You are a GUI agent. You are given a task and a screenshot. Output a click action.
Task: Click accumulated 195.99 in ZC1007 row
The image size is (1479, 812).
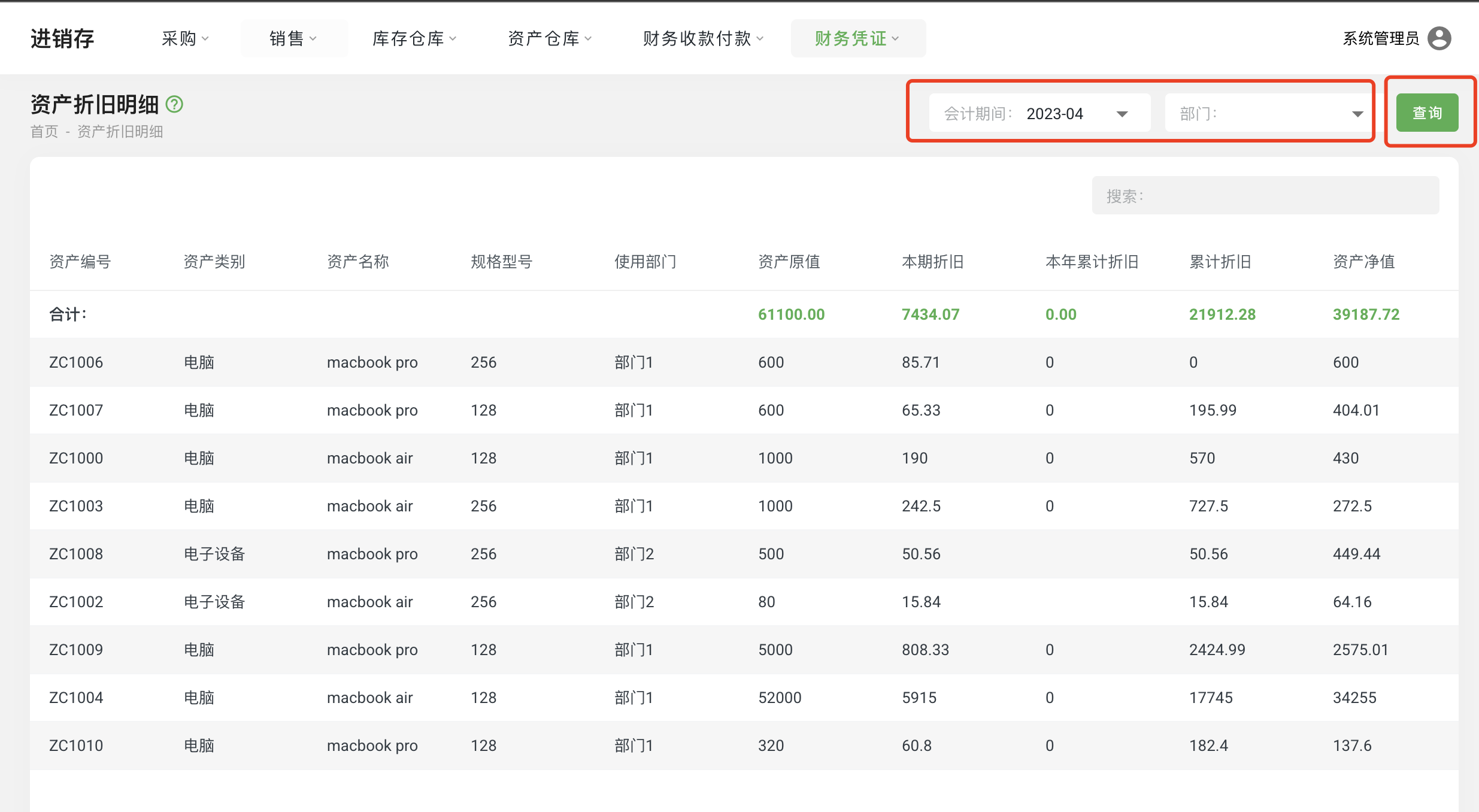pos(1213,410)
